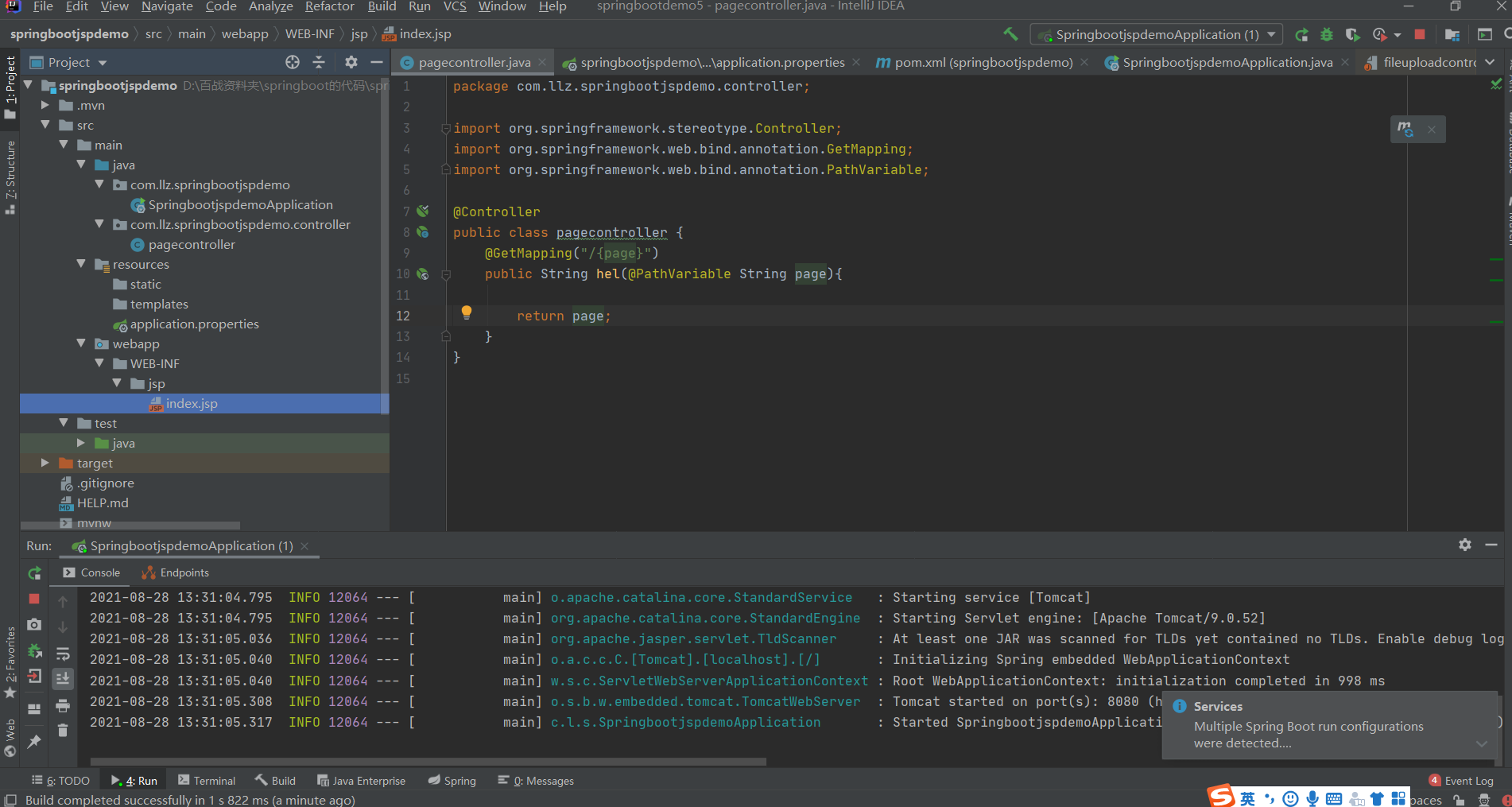Print console output with printer icon
1512x807 pixels.
pos(63,705)
